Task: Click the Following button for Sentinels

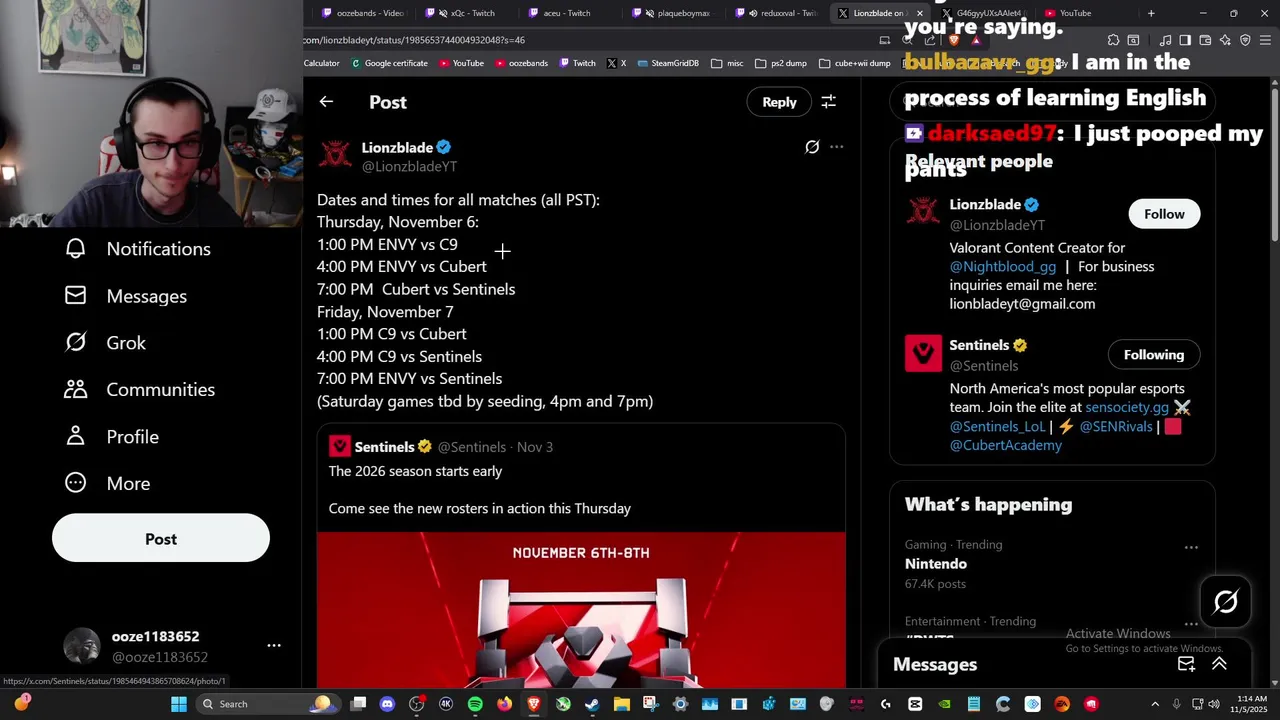Action: pos(1153,355)
